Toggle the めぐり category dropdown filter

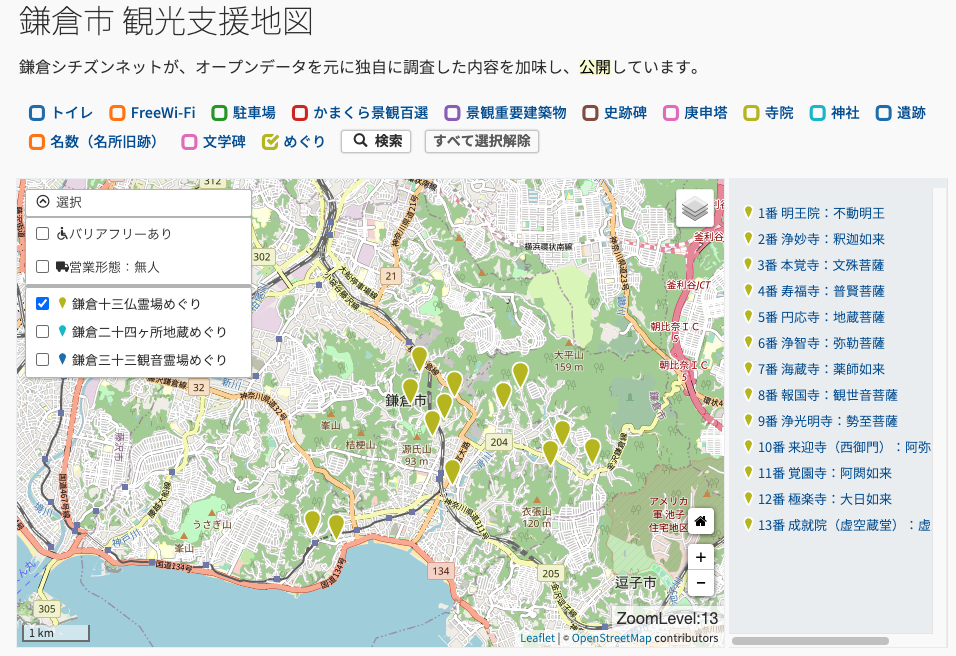coord(270,142)
